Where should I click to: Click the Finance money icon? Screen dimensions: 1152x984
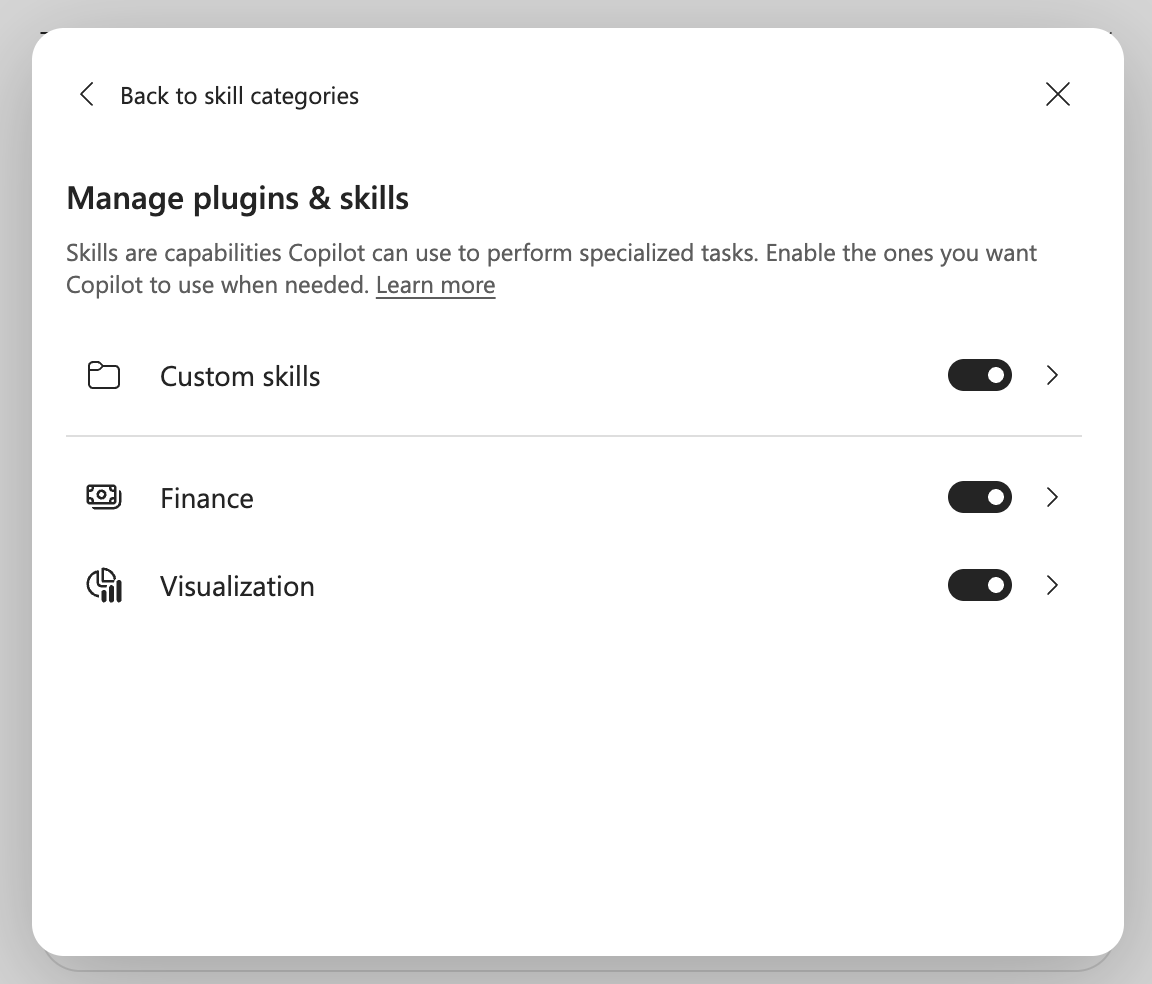104,498
